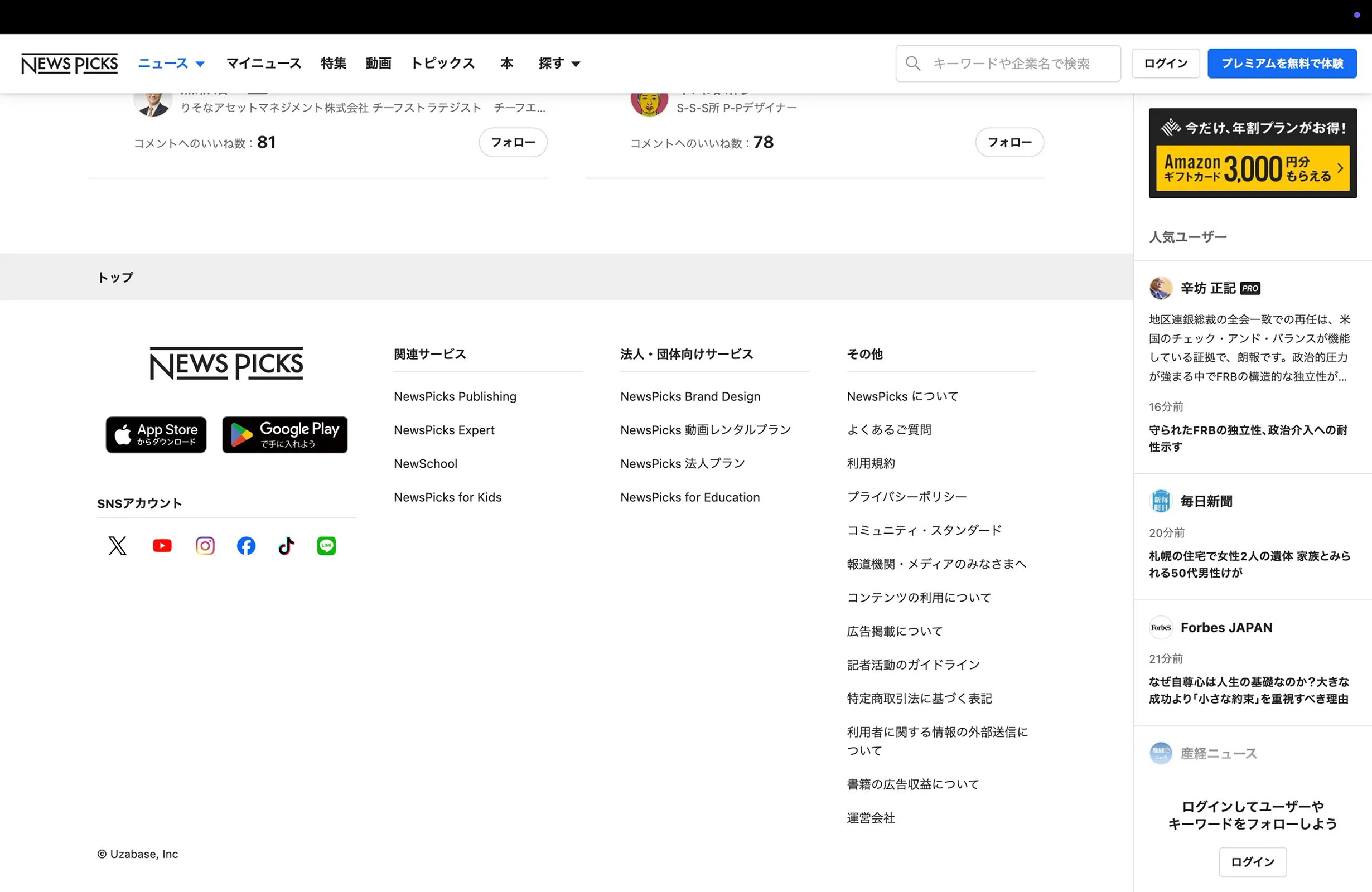Open 記者活動のガイドライン link

pos(913,665)
